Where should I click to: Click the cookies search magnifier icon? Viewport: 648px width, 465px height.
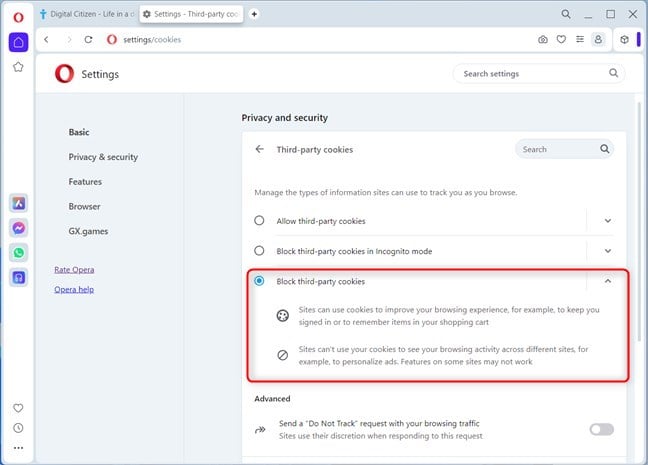point(604,149)
